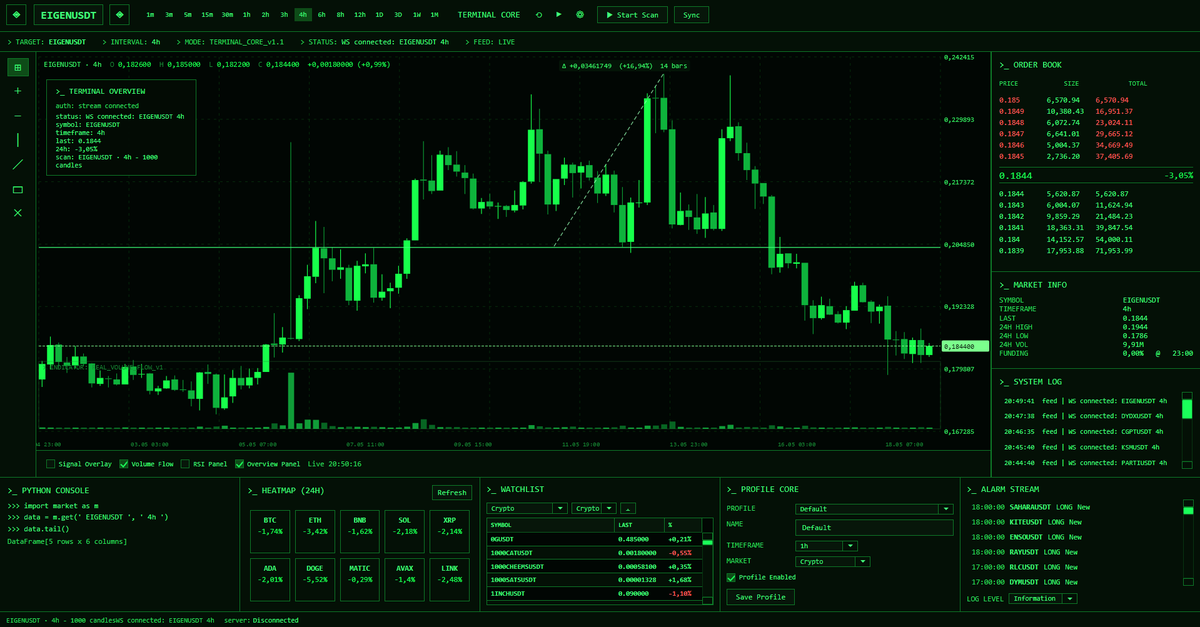Click the diamond icon left of EIGENUSDT
Image resolution: width=1200 pixels, height=627 pixels.
click(x=18, y=15)
